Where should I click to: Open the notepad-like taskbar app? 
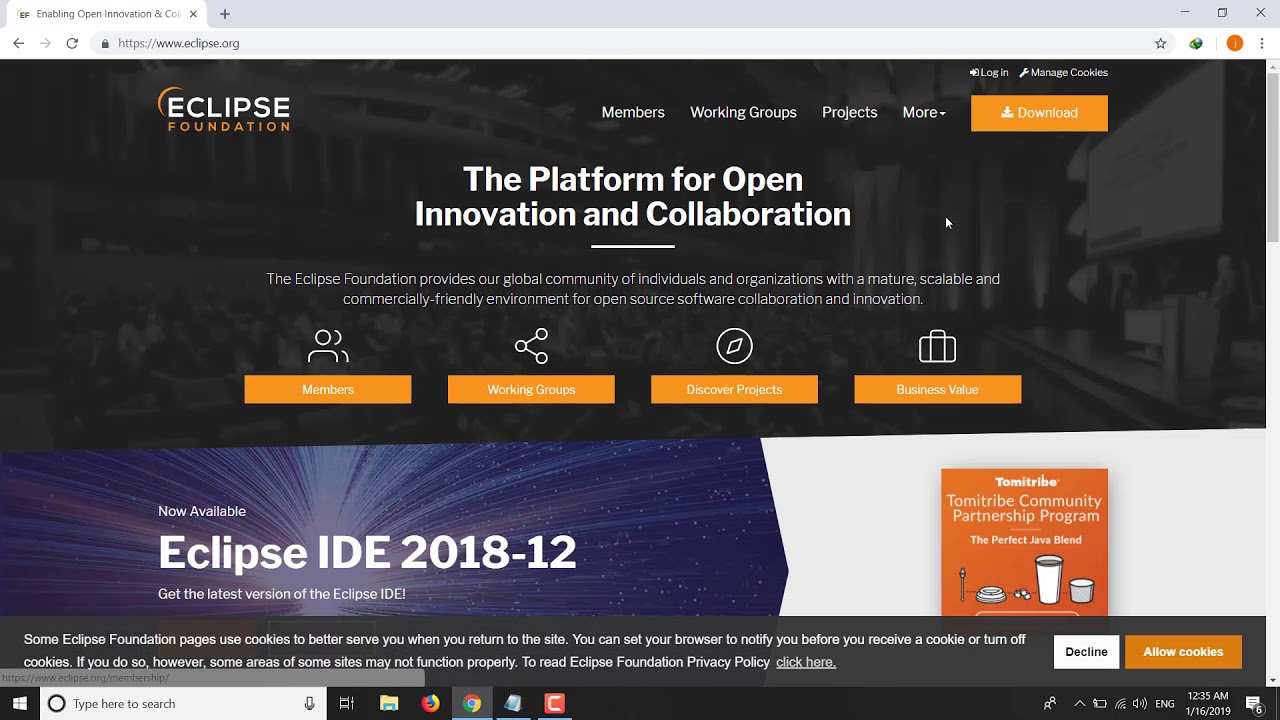pos(513,703)
